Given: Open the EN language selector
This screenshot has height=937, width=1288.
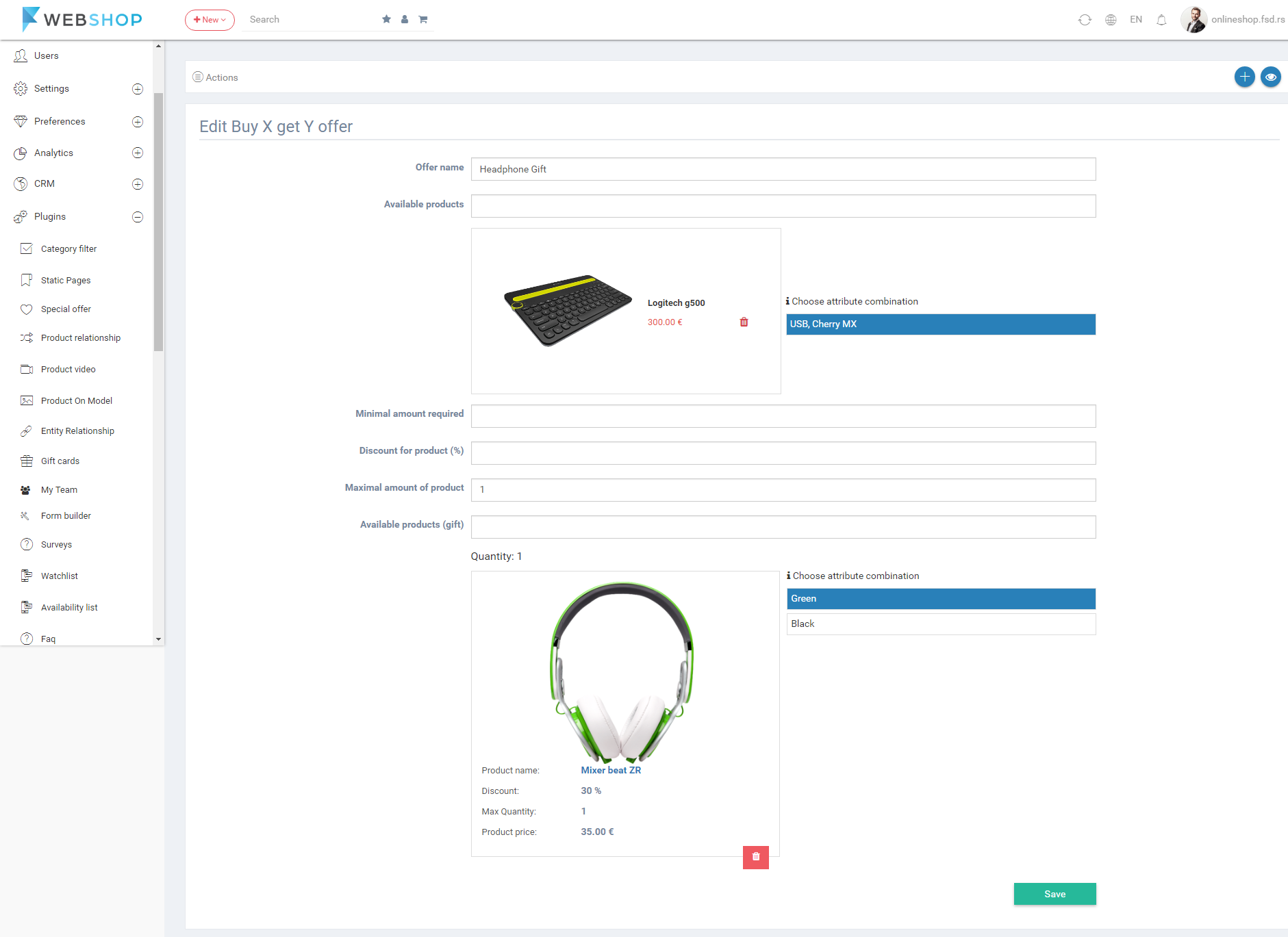Looking at the screenshot, I should pos(1136,19).
